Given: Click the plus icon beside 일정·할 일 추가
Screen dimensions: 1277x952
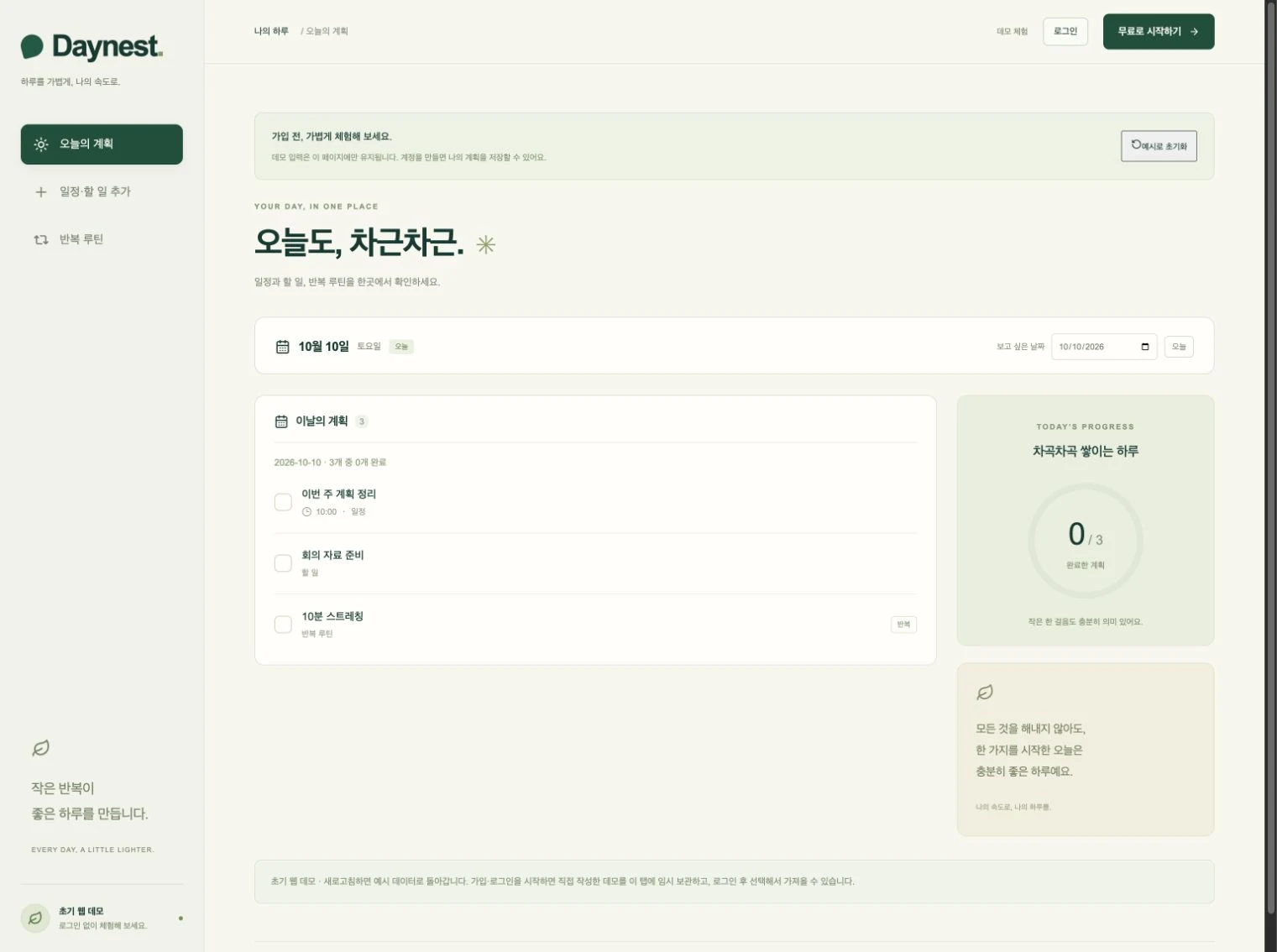Looking at the screenshot, I should tap(41, 192).
